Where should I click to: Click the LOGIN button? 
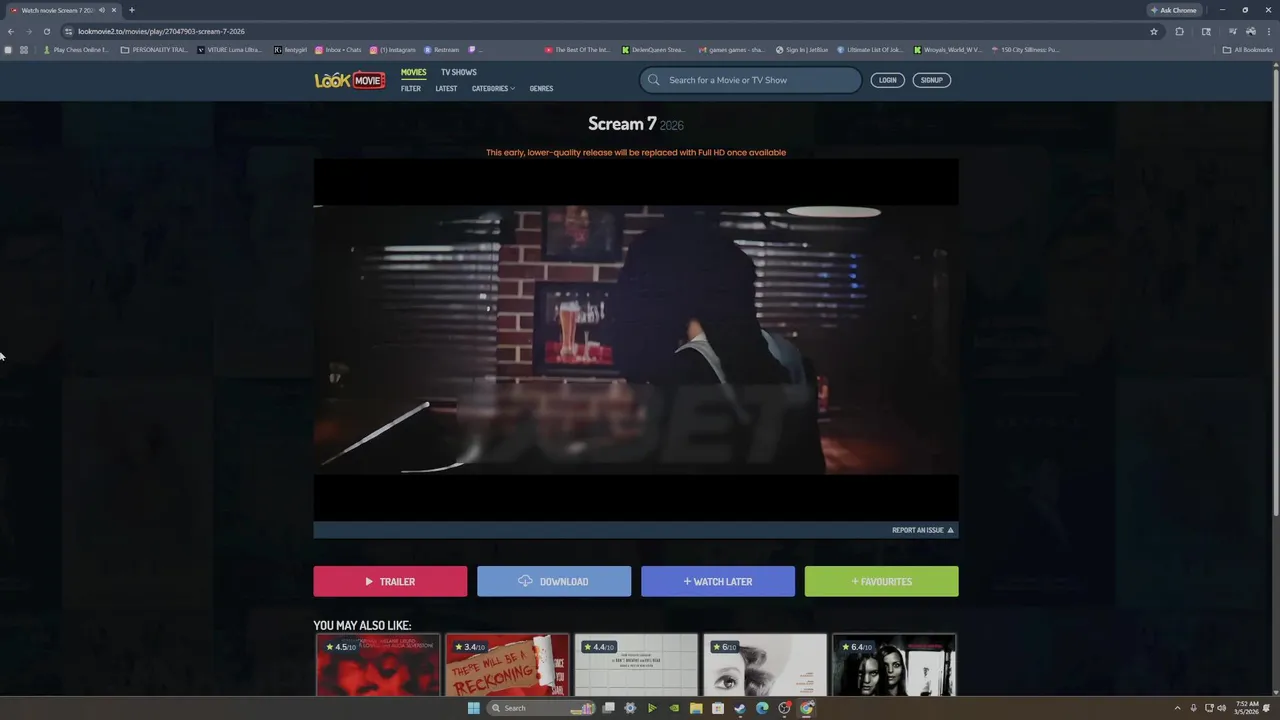(887, 80)
